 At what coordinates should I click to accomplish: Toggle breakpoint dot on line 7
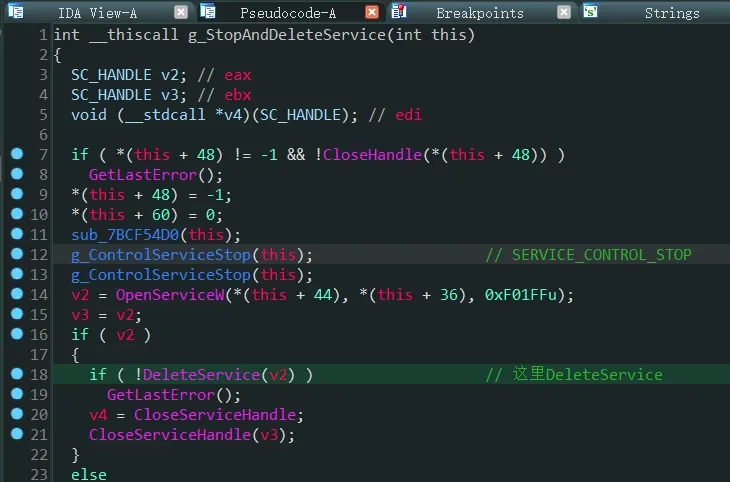17,154
